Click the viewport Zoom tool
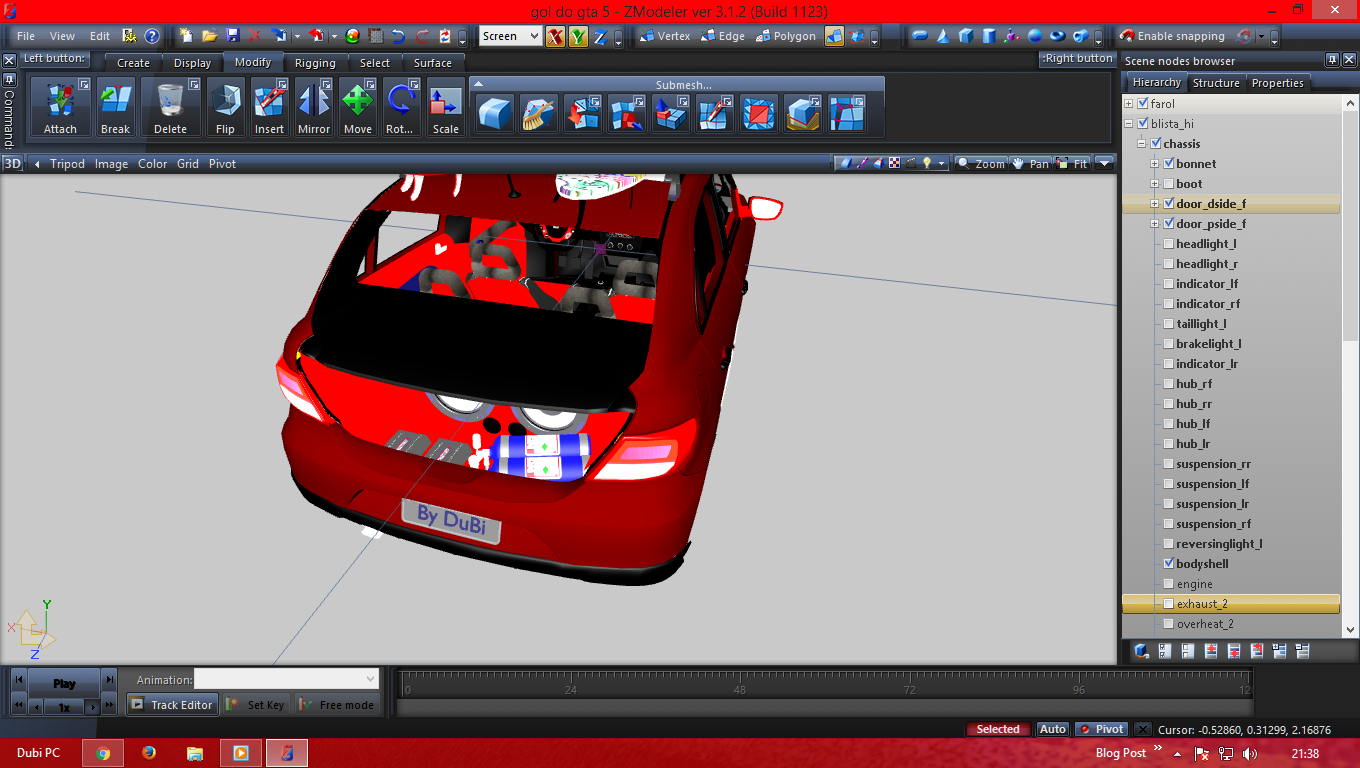The image size is (1360, 768). [x=980, y=163]
